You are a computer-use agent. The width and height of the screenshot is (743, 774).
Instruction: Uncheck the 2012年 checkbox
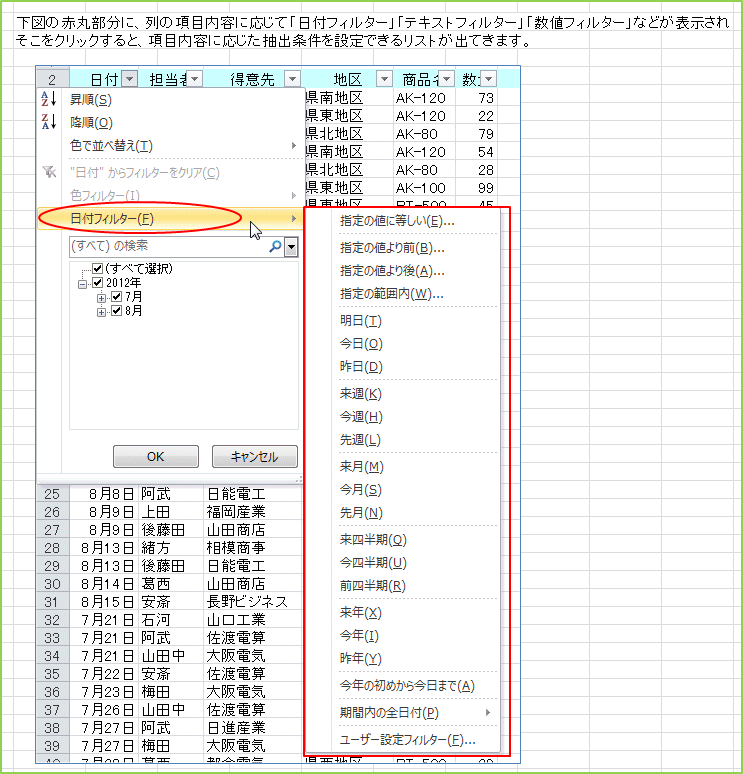click(x=97, y=283)
